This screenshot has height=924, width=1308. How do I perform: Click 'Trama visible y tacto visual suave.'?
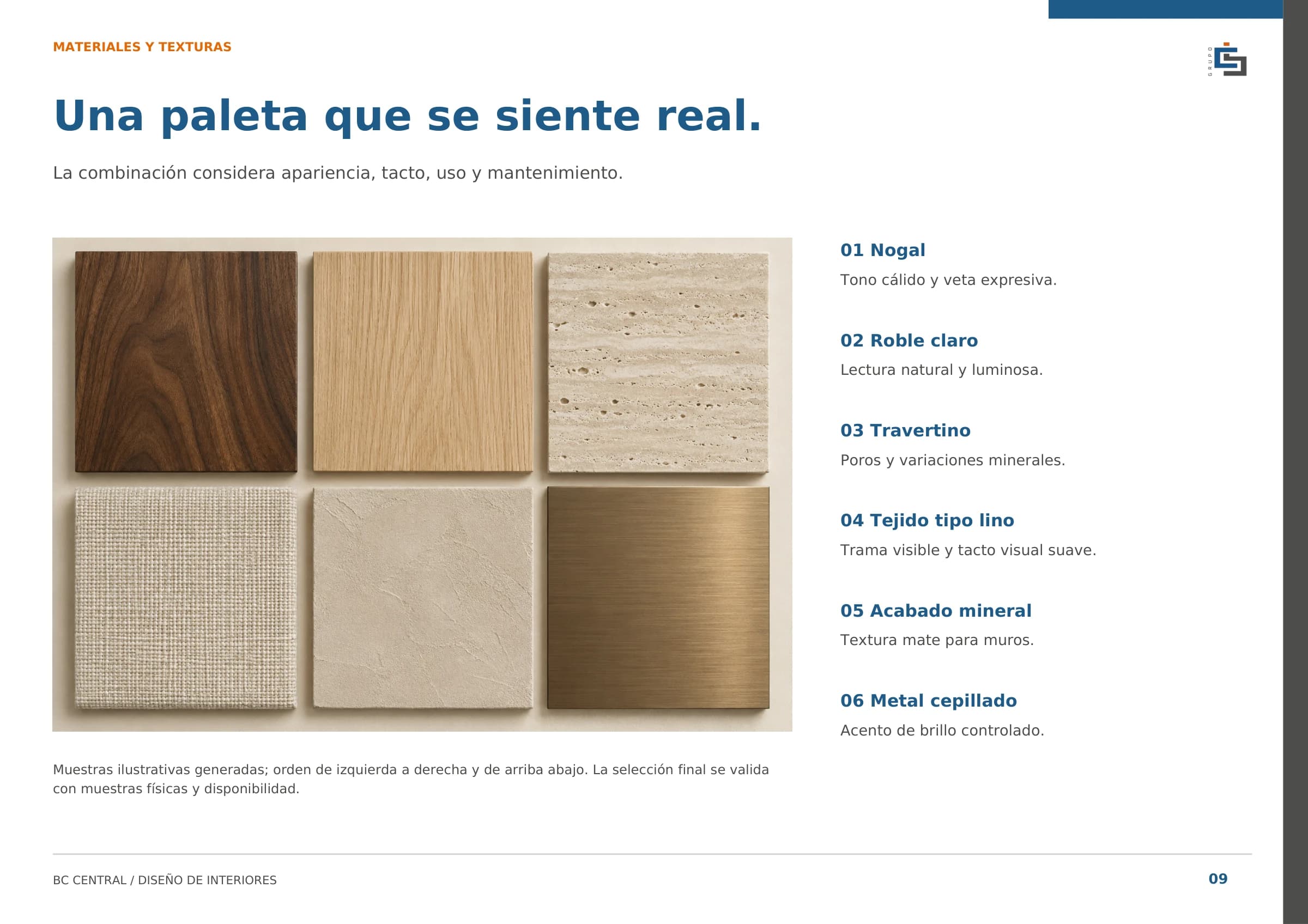968,550
